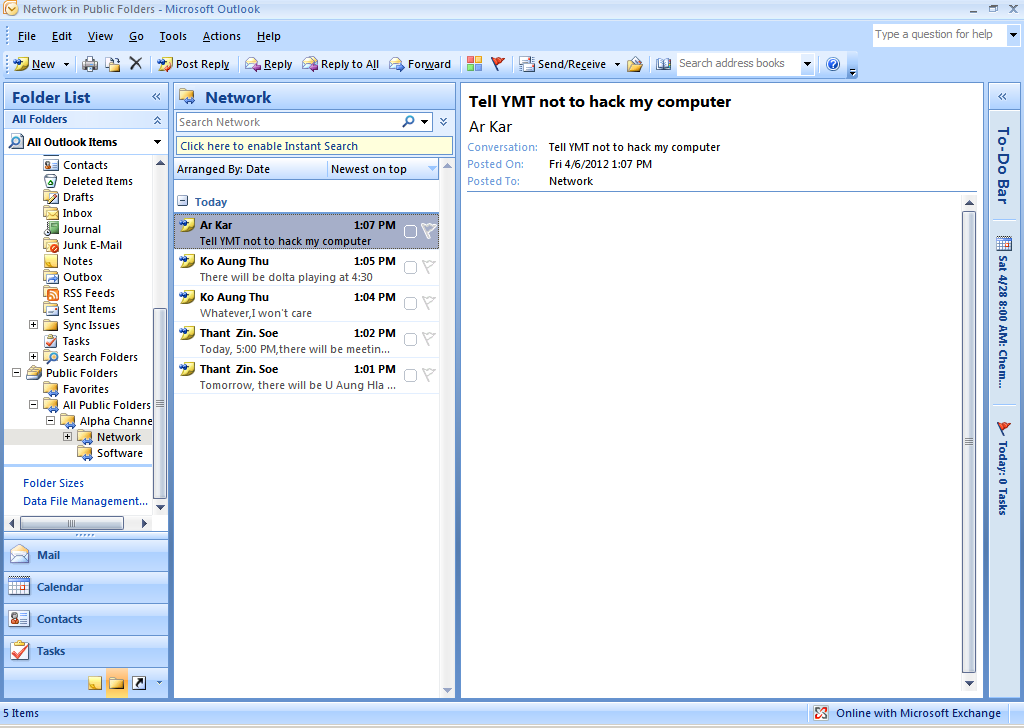1024x728 pixels.
Task: Click the Search Network input field
Action: [x=288, y=122]
